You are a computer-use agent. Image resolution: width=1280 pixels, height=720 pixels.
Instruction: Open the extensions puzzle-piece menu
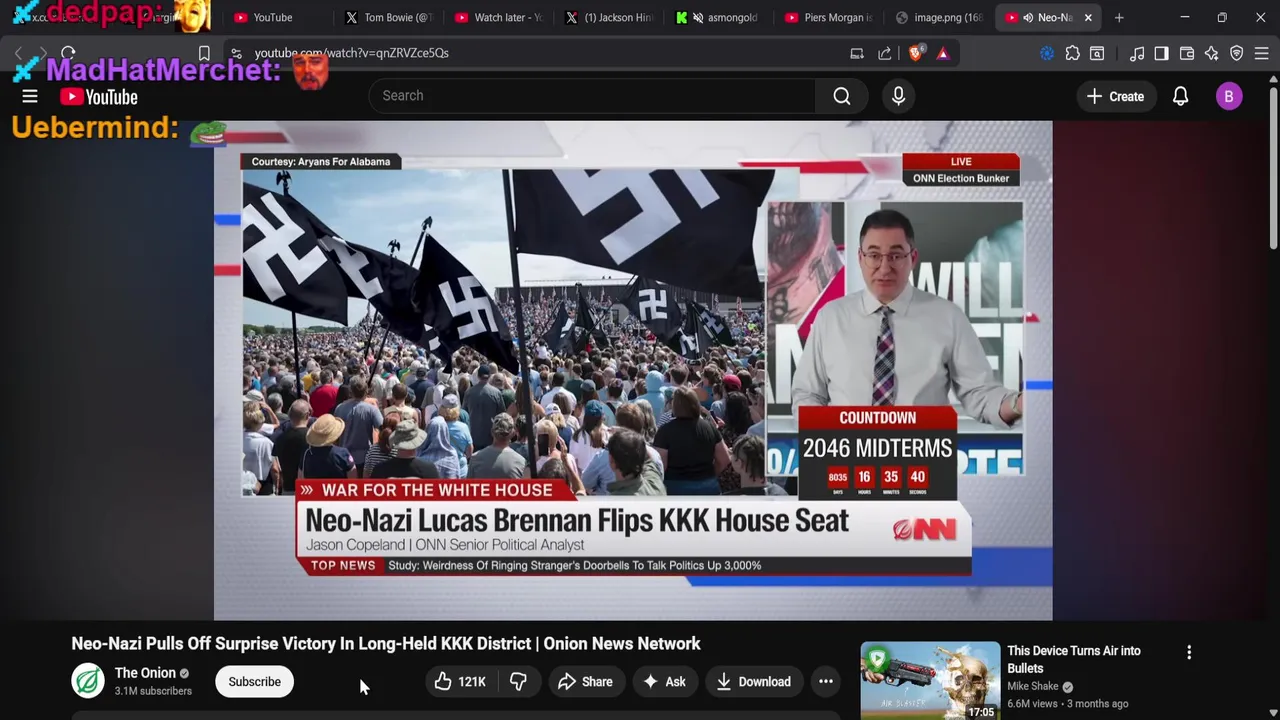[x=1073, y=53]
